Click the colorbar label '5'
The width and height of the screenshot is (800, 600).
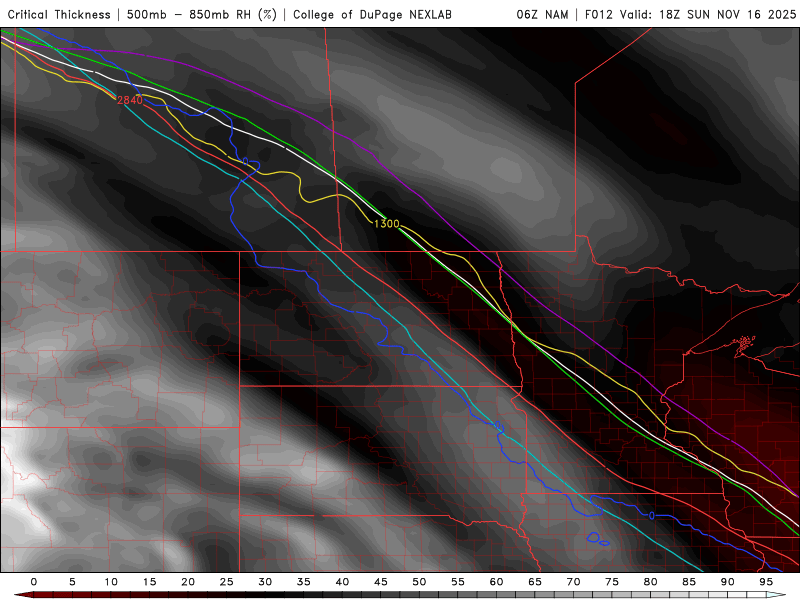pos(72,582)
